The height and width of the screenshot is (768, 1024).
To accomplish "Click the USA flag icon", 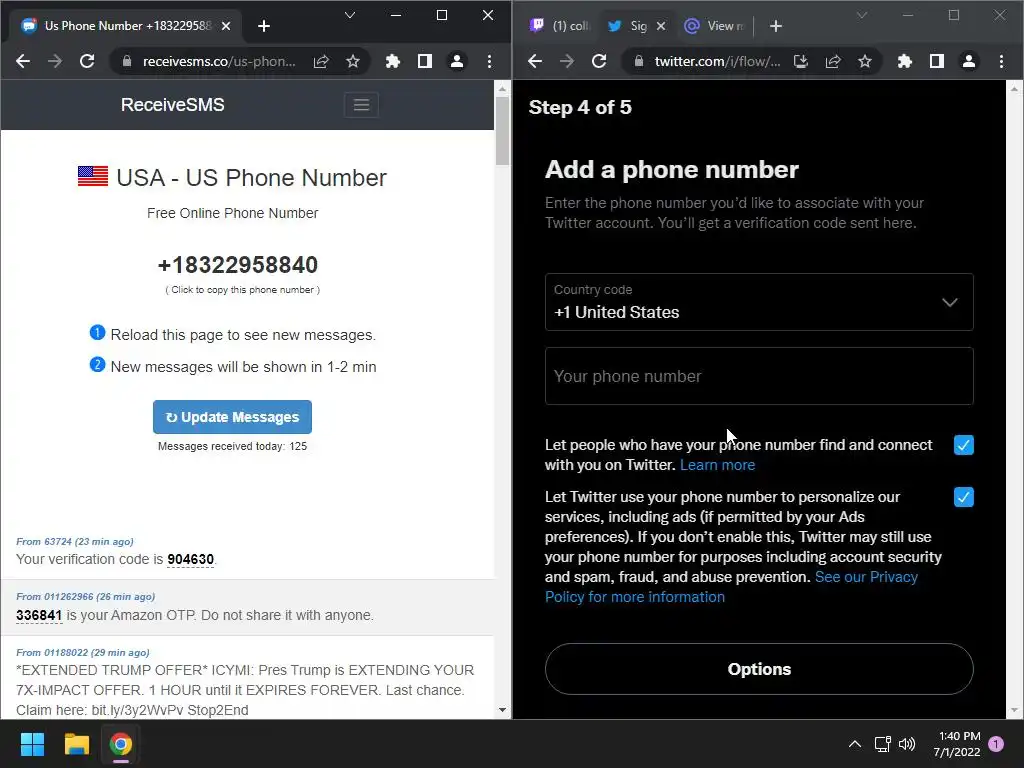I will pyautogui.click(x=93, y=176).
